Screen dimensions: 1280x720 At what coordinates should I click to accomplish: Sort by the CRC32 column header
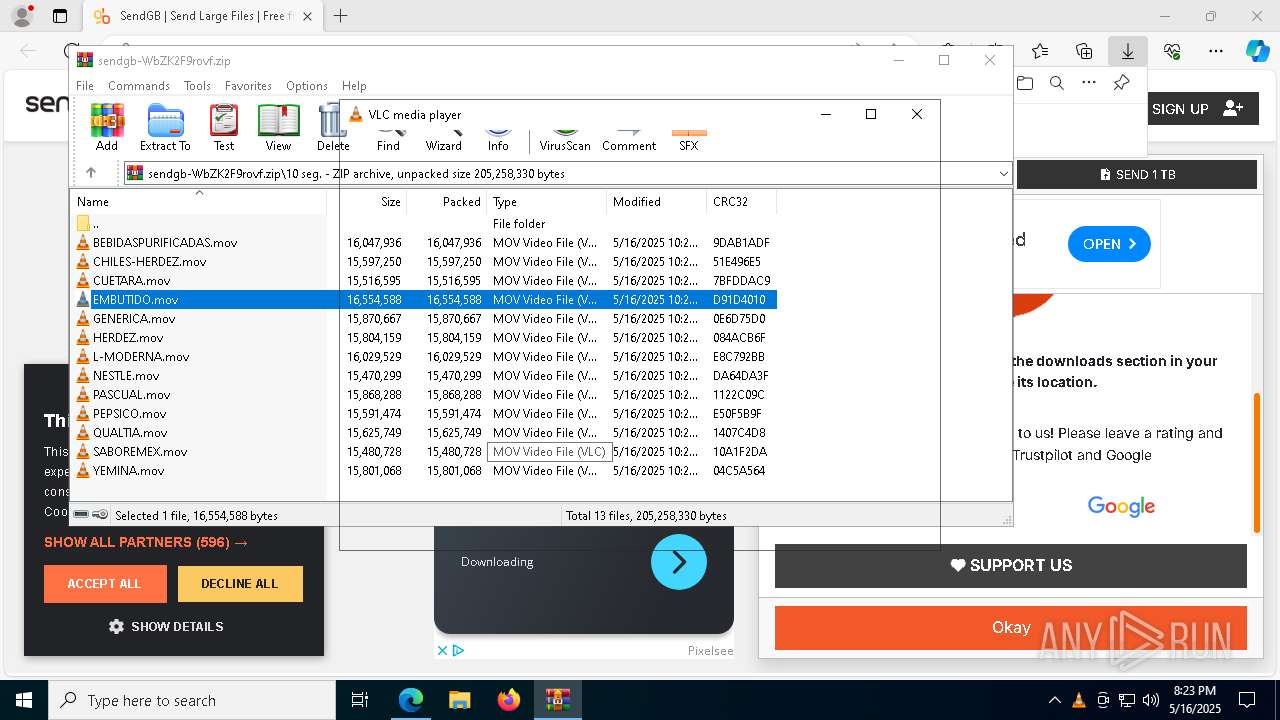click(x=742, y=201)
